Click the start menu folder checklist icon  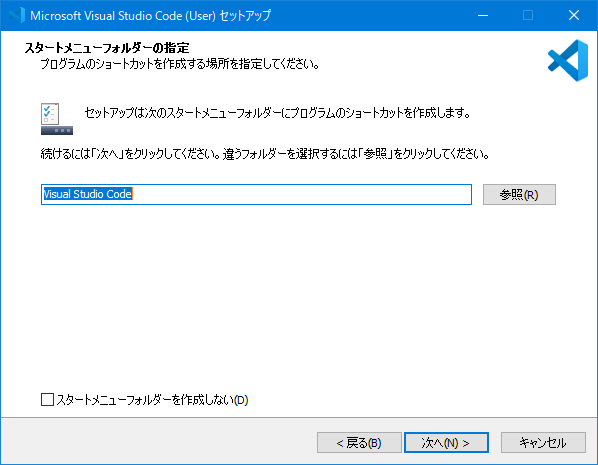pos(56,119)
